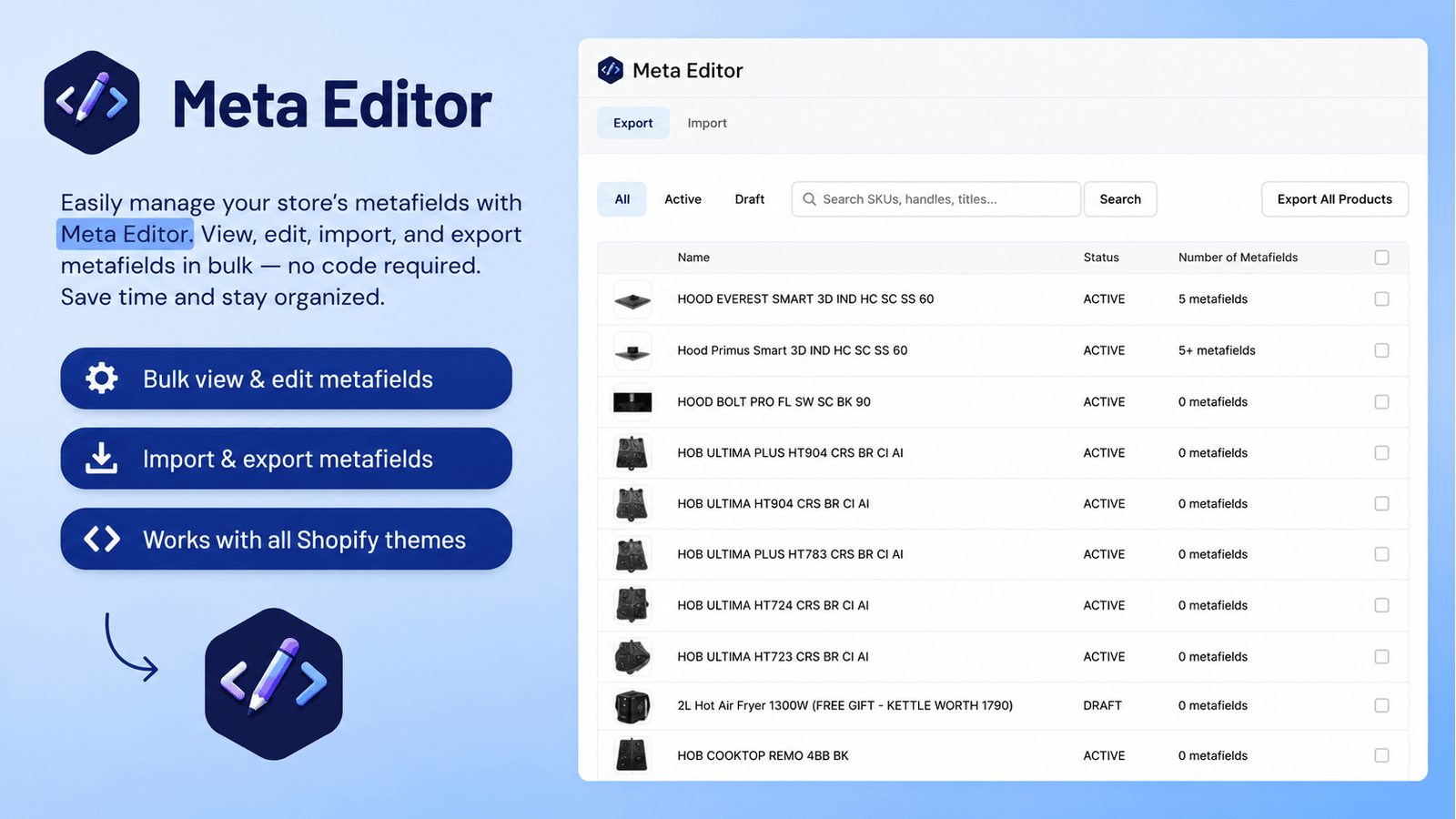Viewport: 1456px width, 819px height.
Task: Click product name 2L Hot Air Fryer 1300W
Action: pyautogui.click(x=845, y=705)
